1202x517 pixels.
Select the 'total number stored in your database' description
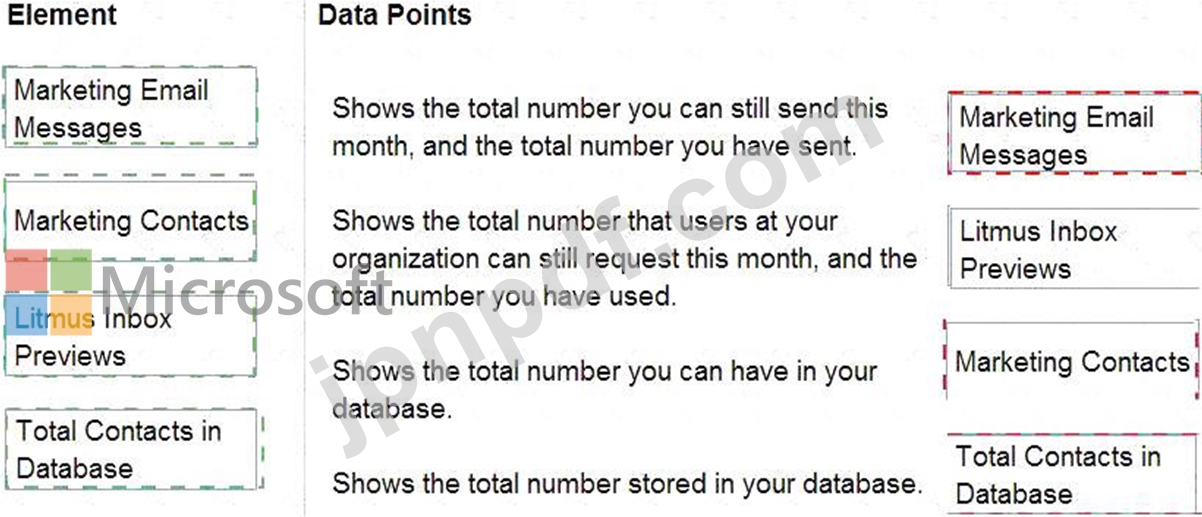point(626,484)
